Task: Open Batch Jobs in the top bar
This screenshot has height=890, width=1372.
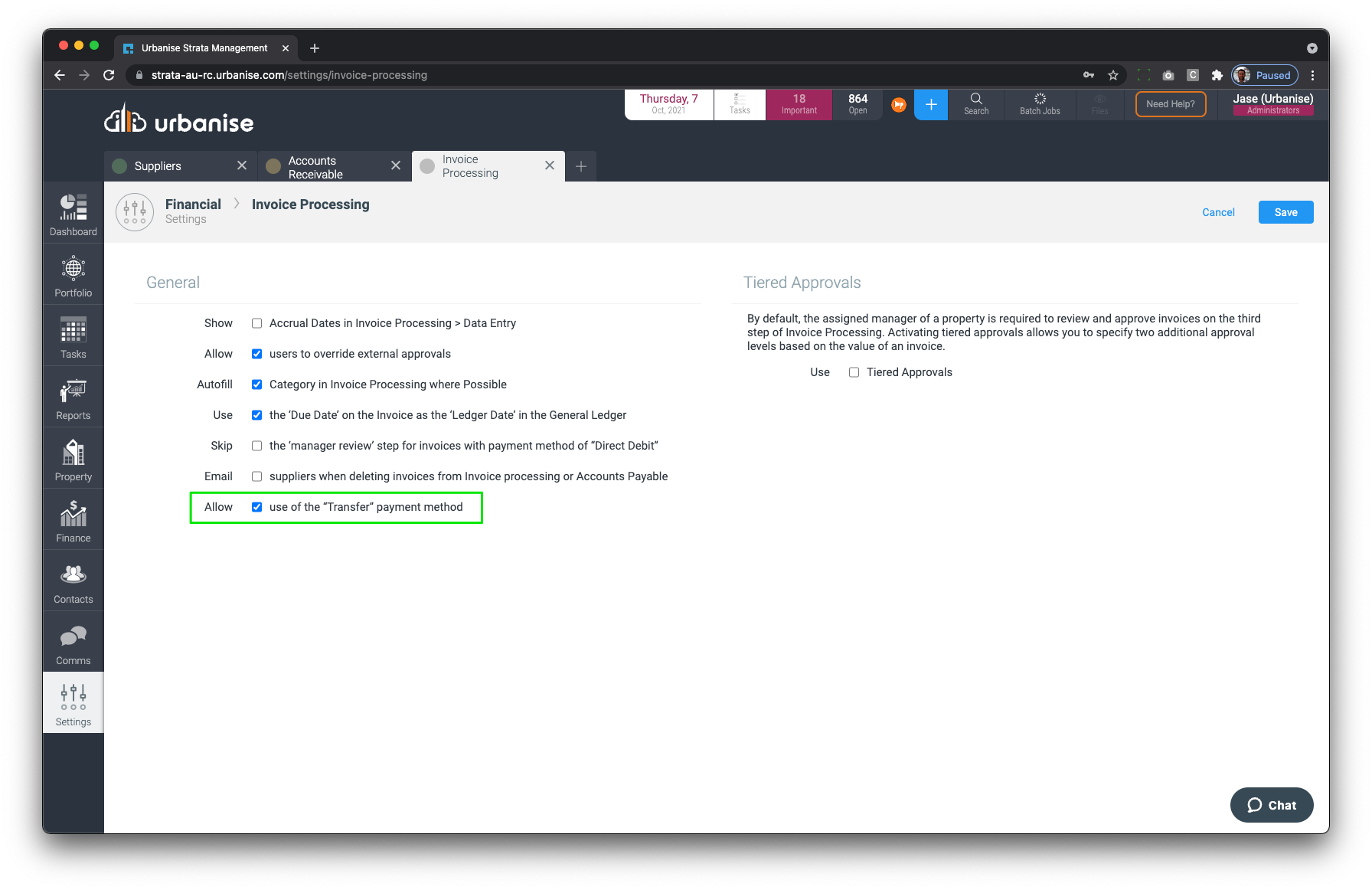Action: point(1039,104)
